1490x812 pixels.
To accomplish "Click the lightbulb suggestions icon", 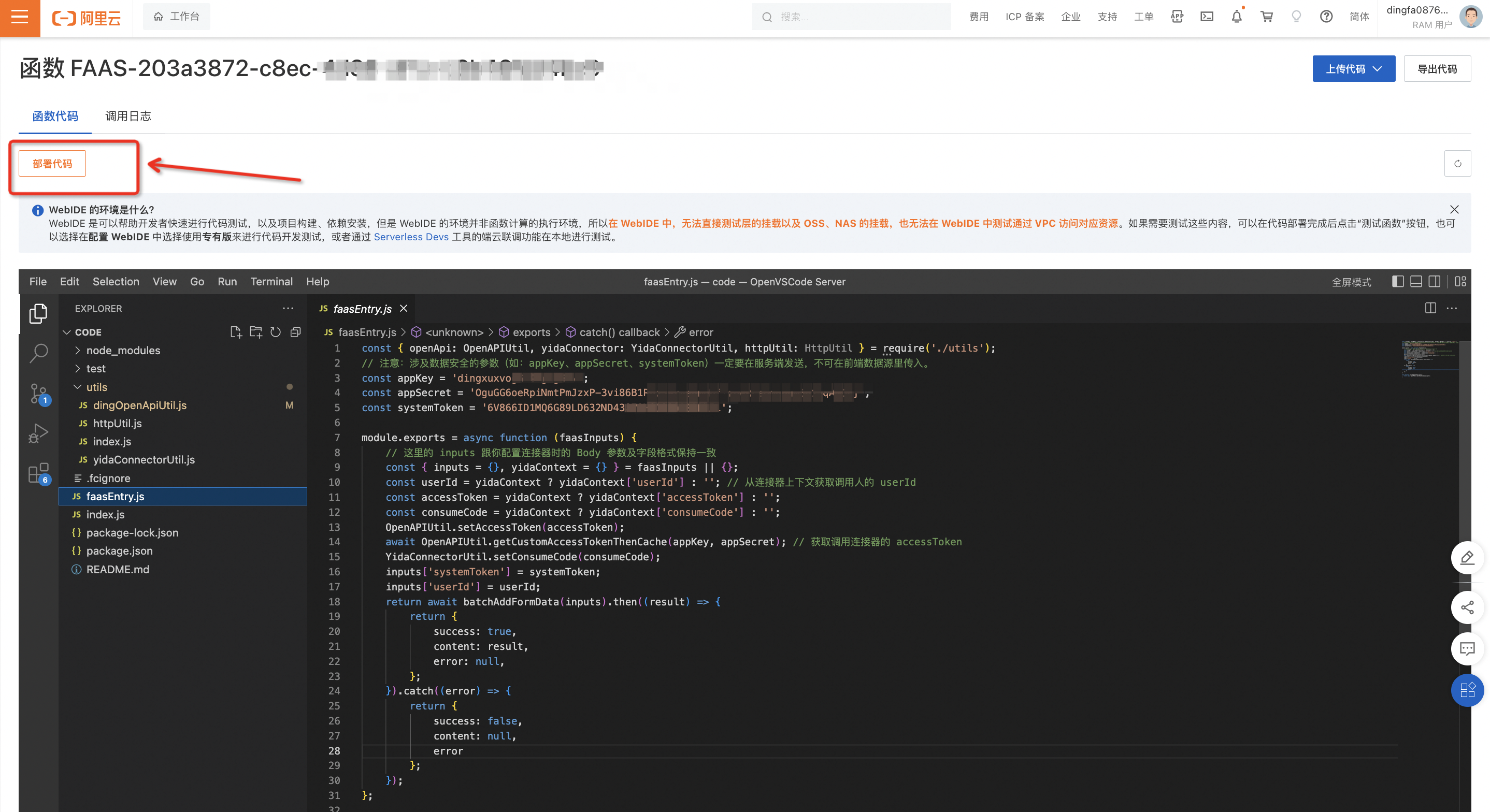I will pos(1296,17).
